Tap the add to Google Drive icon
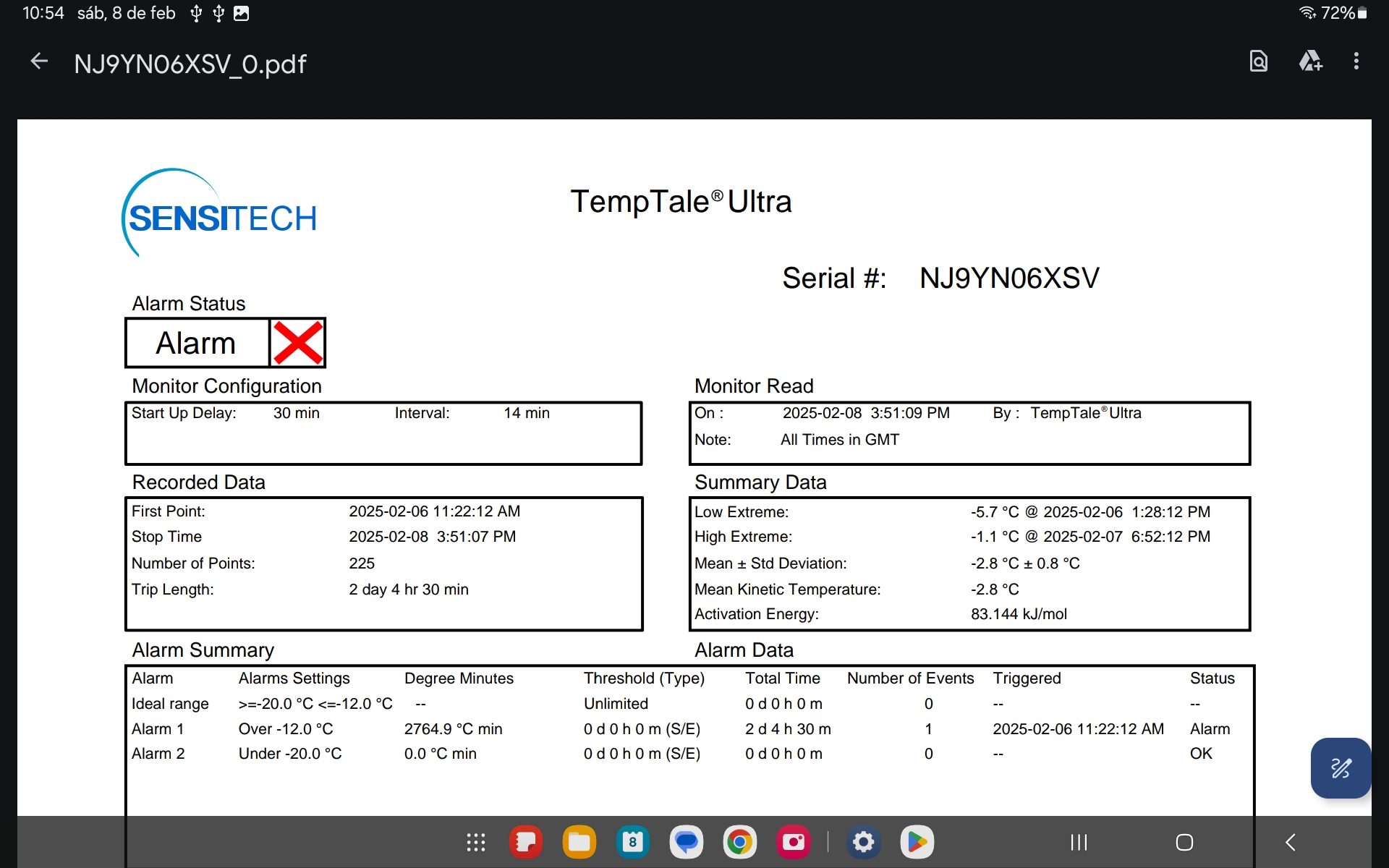Viewport: 1389px width, 868px height. click(1310, 61)
